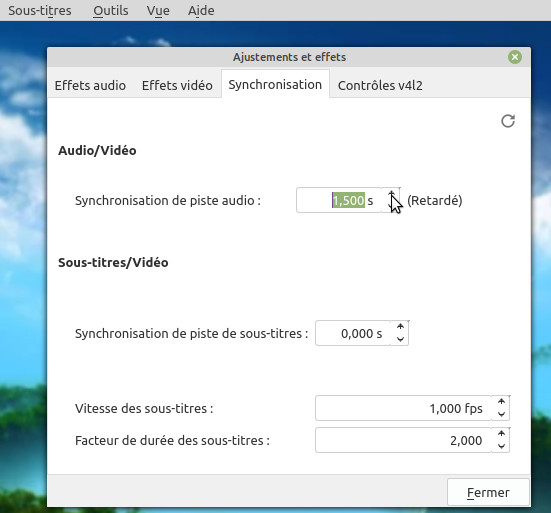Click the Ajustements et effets title bar

pyautogui.click(x=289, y=57)
